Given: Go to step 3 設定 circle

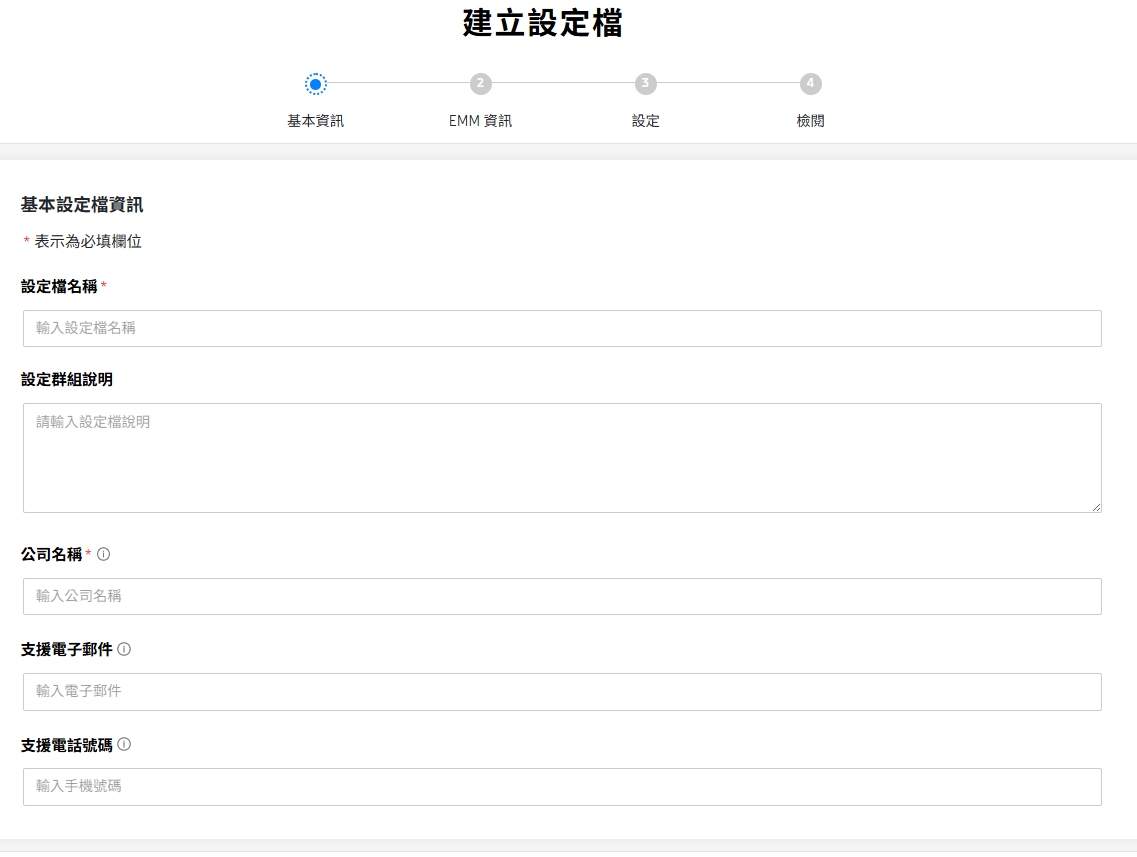Looking at the screenshot, I should (645, 84).
